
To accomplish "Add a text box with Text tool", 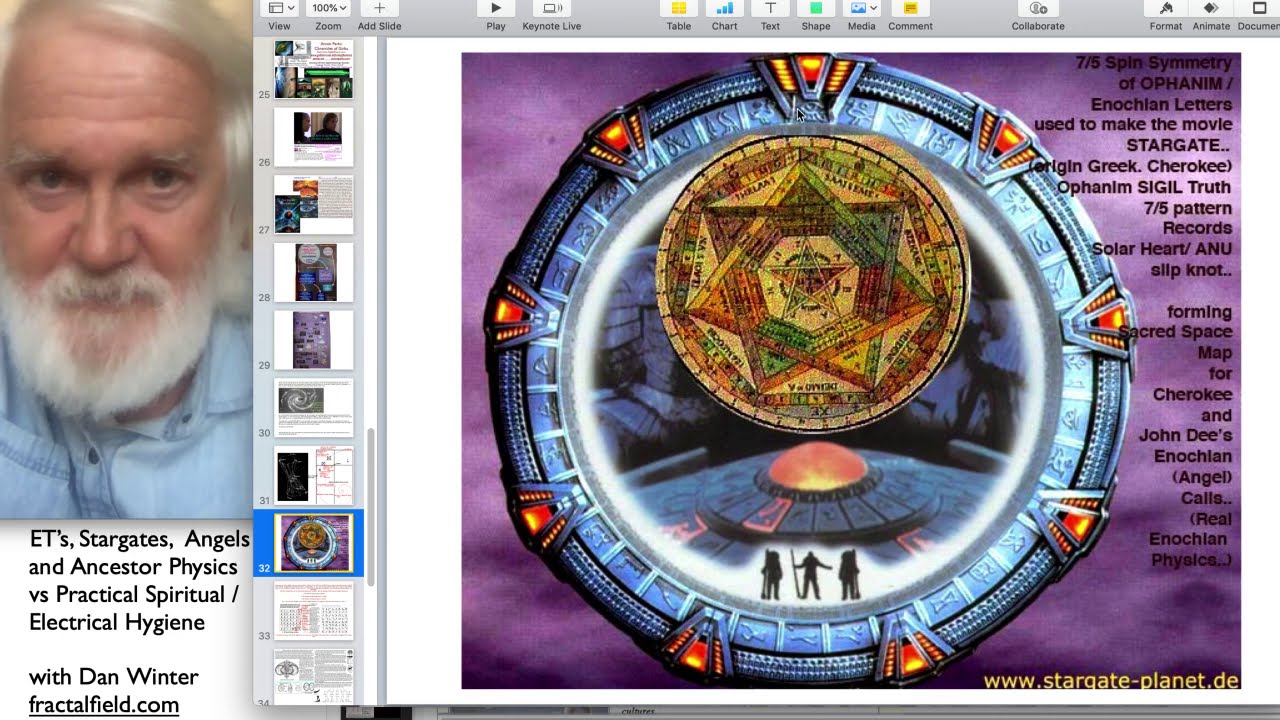I will point(770,9).
